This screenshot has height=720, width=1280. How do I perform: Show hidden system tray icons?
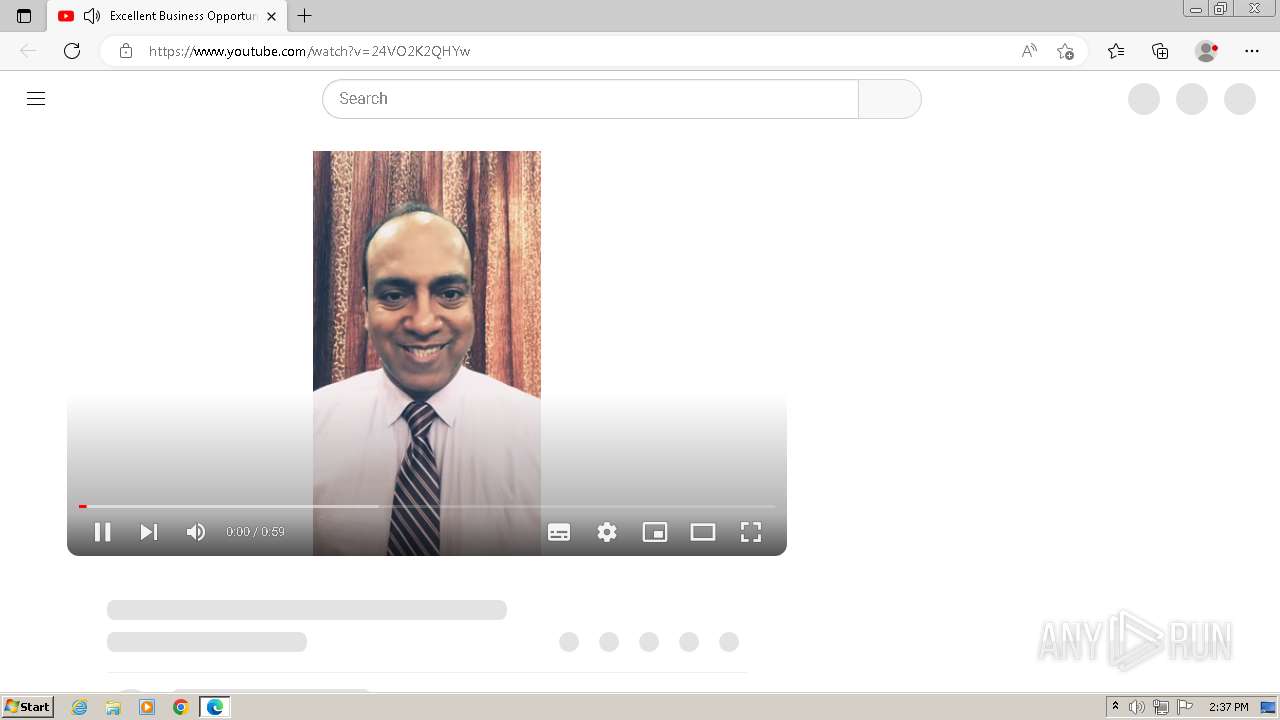1115,707
